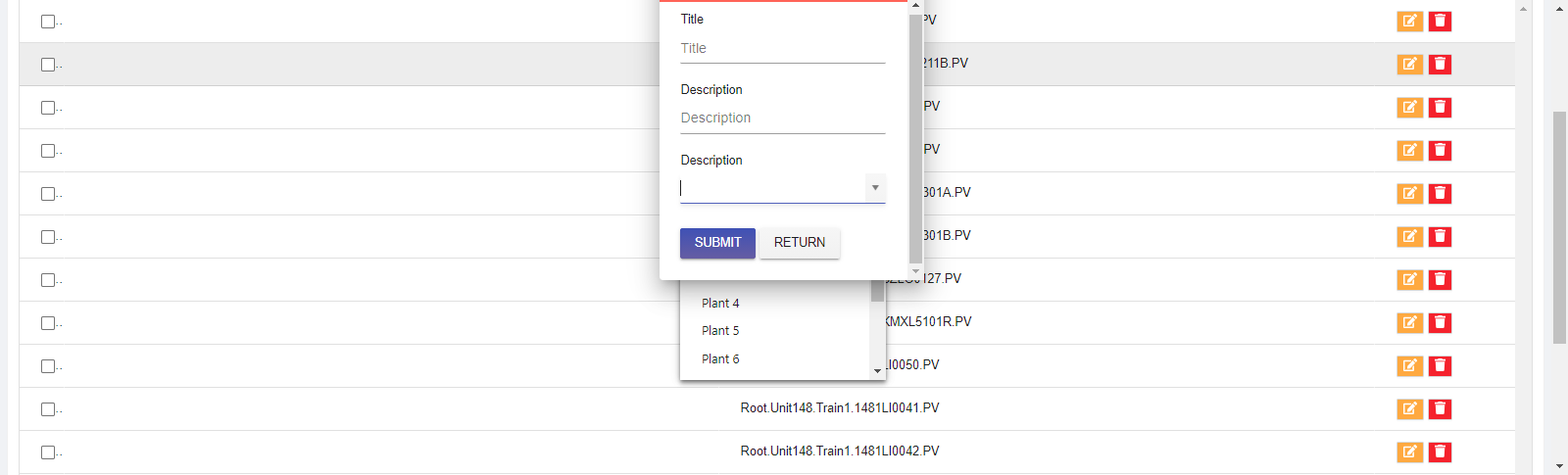Click edit icon for 1481LI0041.PV row

[1409, 408]
